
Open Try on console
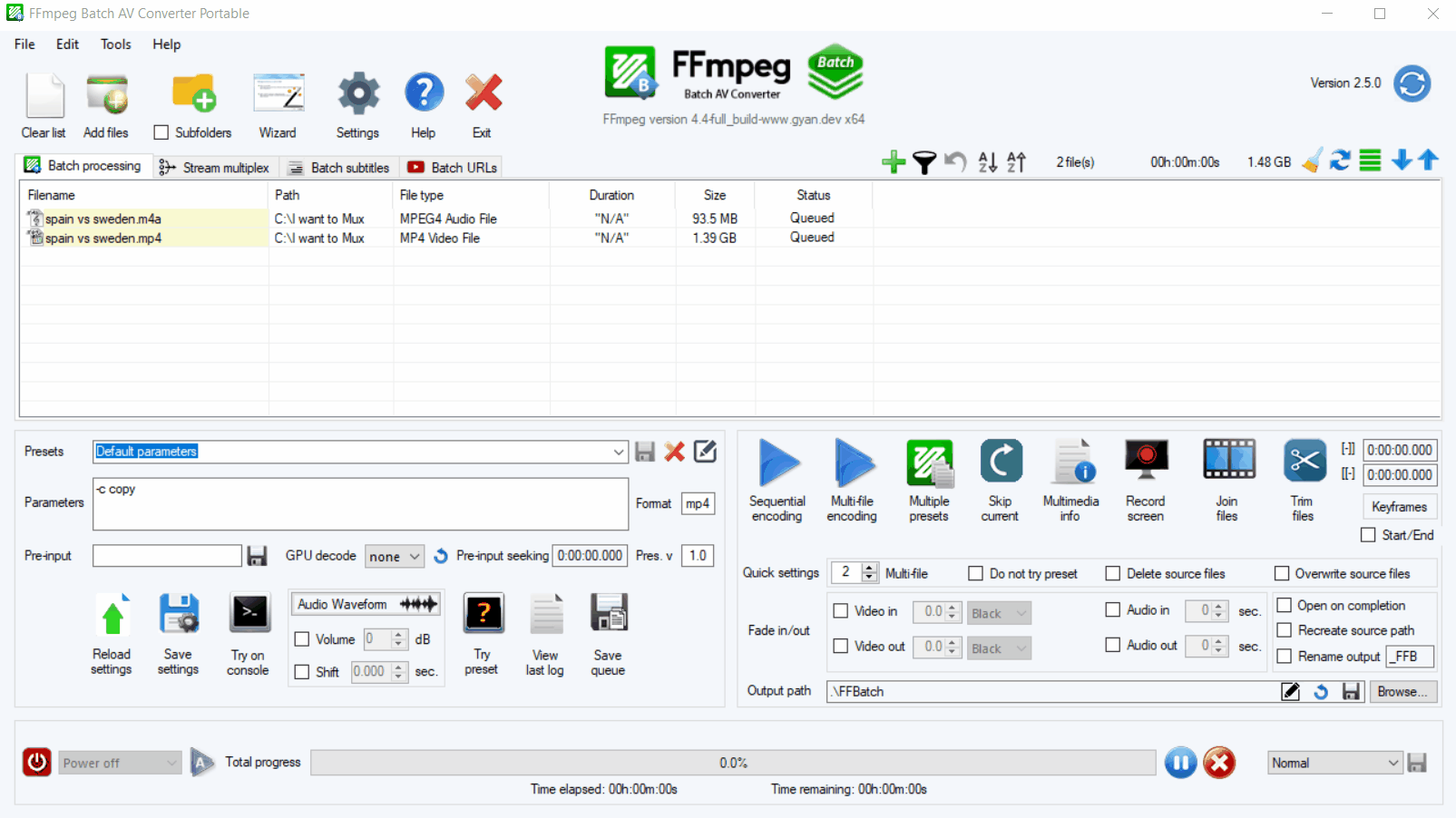(249, 614)
